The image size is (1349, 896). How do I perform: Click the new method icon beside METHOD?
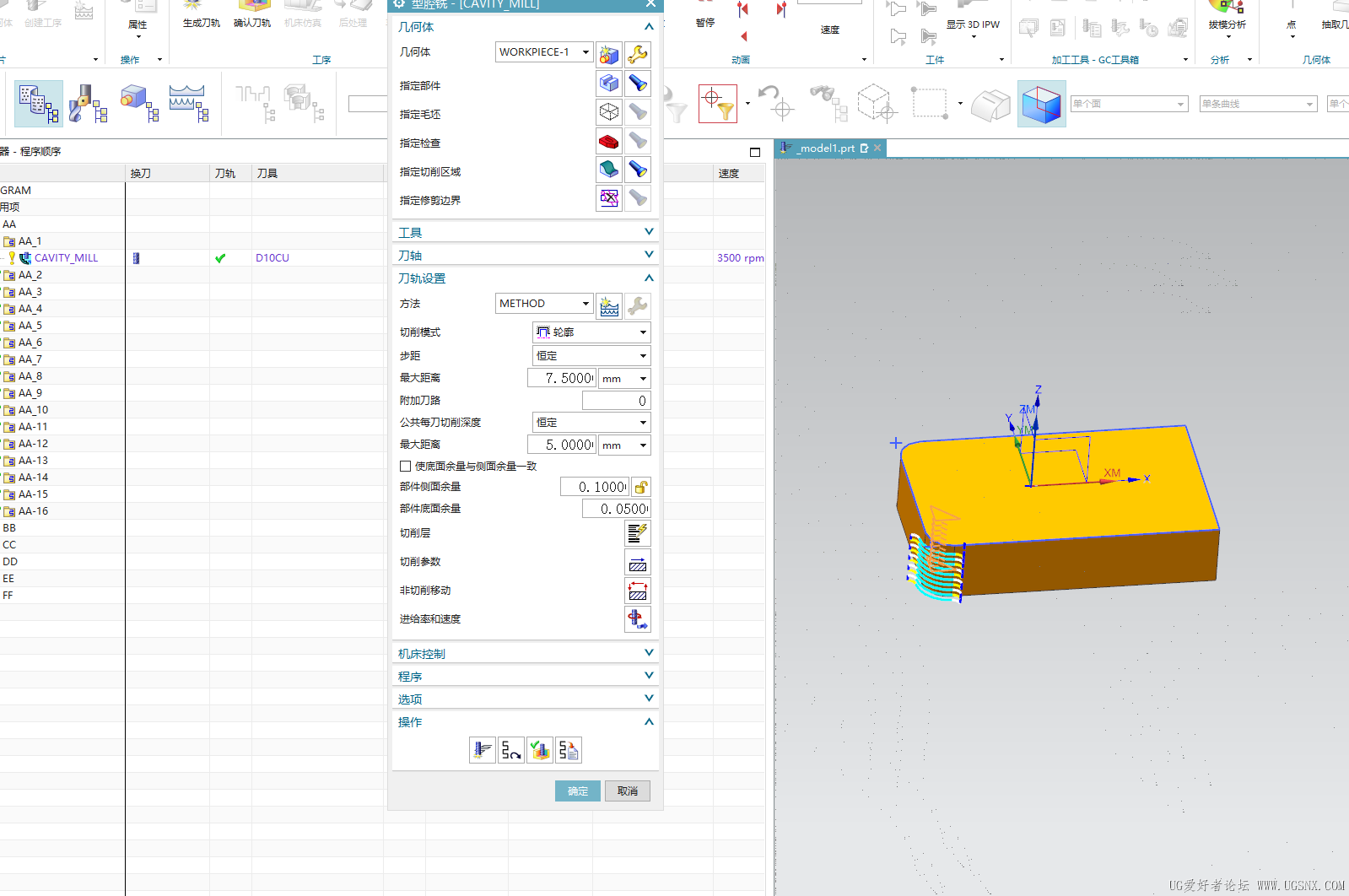coord(609,306)
